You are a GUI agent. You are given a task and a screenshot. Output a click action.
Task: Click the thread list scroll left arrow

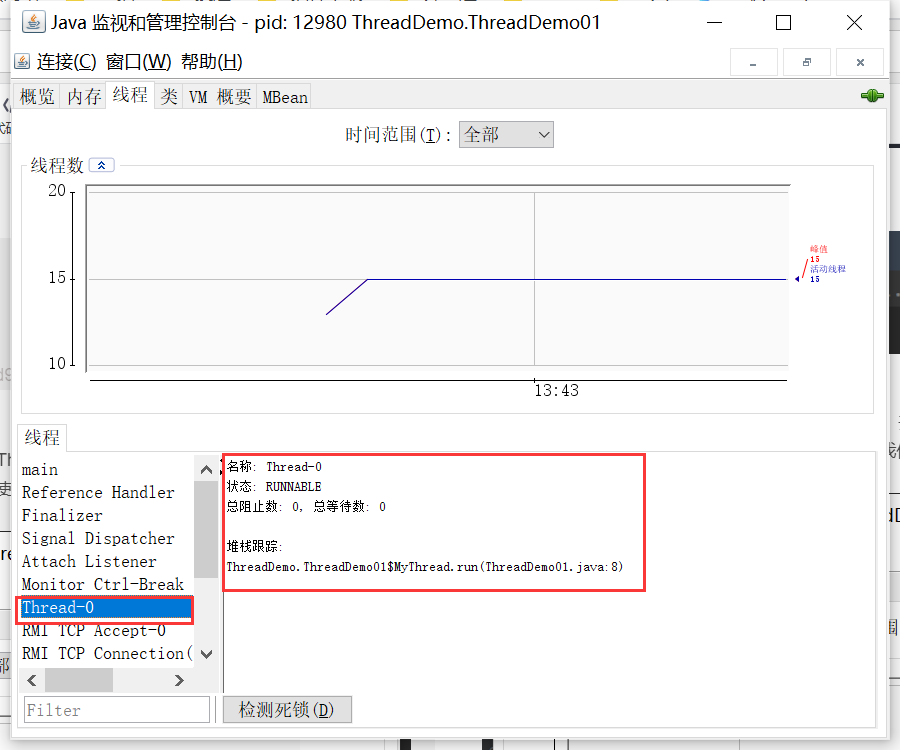coord(32,681)
